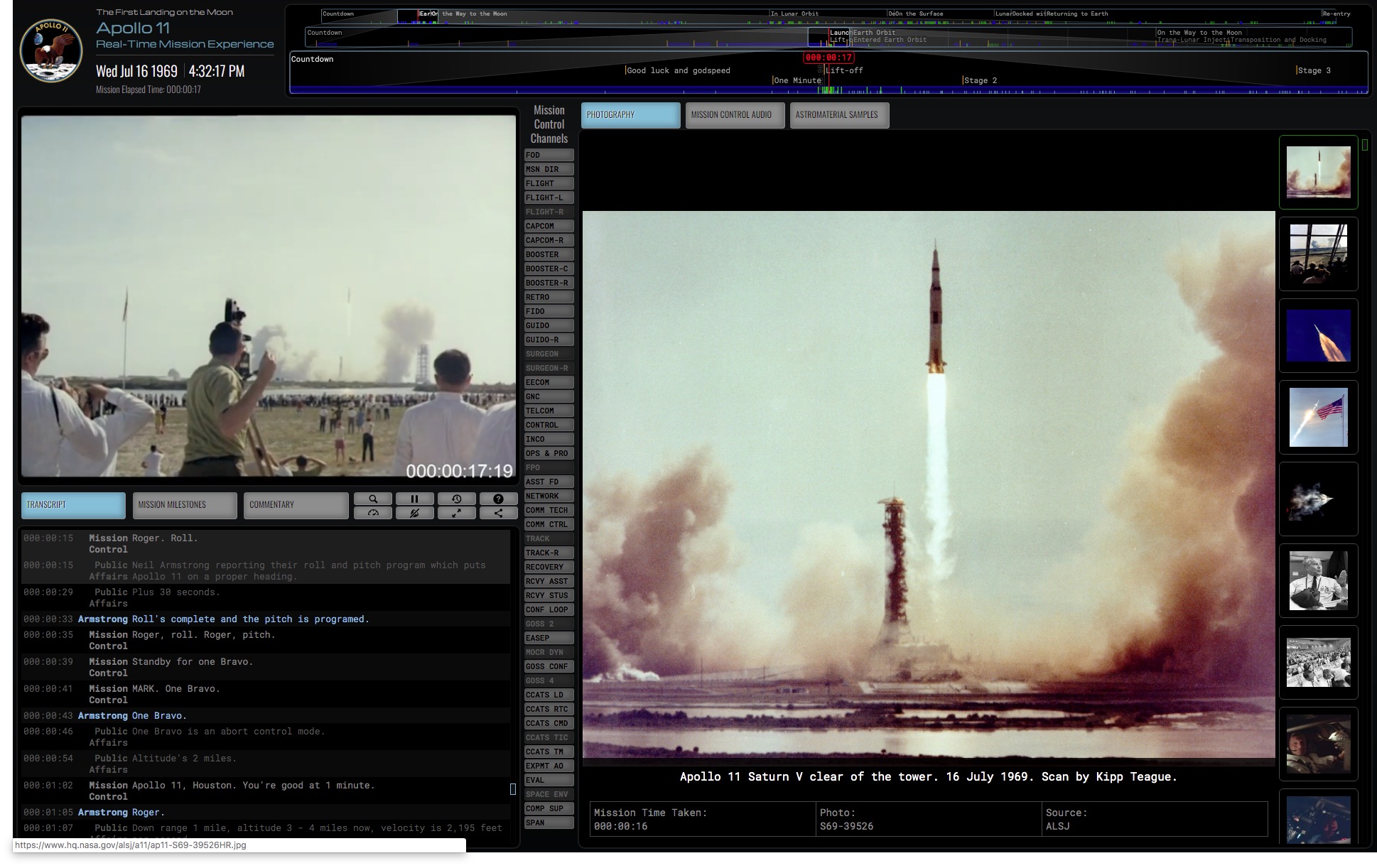This screenshot has width=1377, height=868.
Task: Select the FOD channel button
Action: click(x=549, y=155)
